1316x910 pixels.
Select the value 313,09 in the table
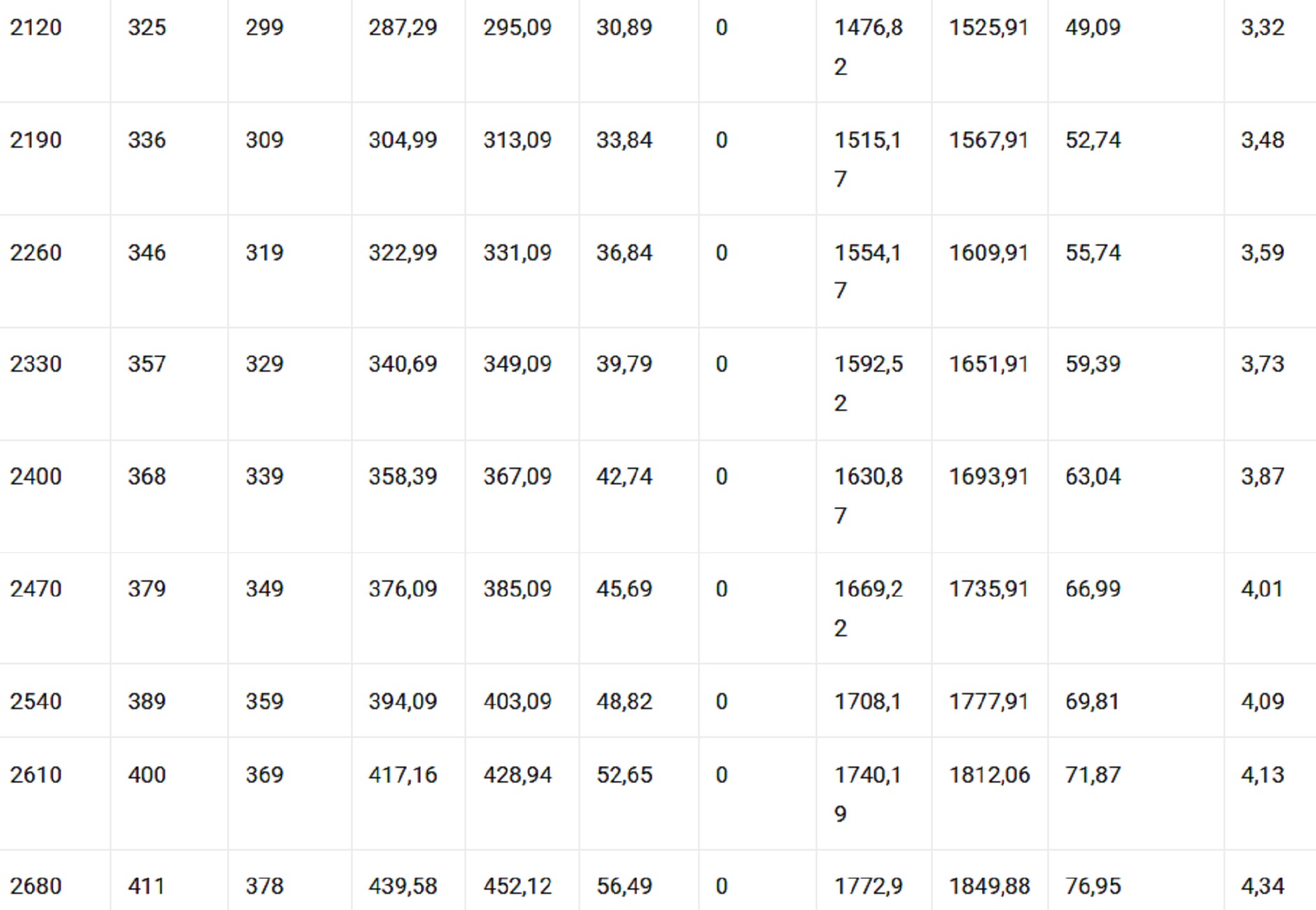[x=517, y=140]
